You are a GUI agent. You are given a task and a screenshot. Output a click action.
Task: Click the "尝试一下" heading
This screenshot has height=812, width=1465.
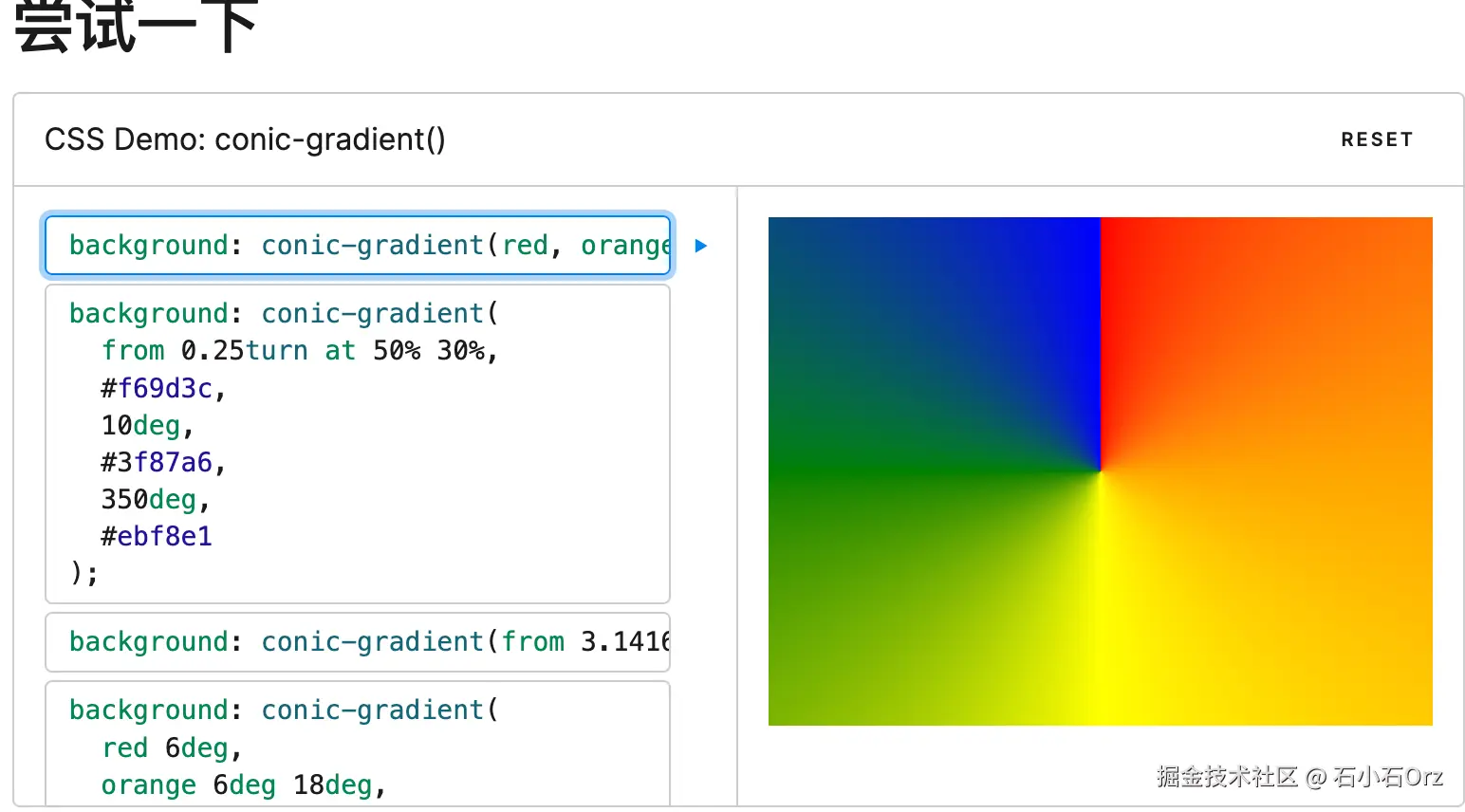(136, 25)
